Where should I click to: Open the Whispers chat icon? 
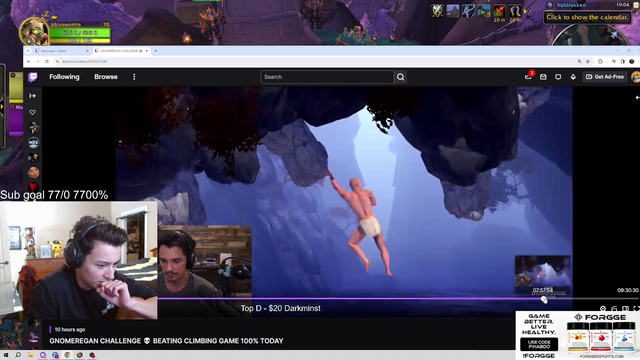point(558,77)
